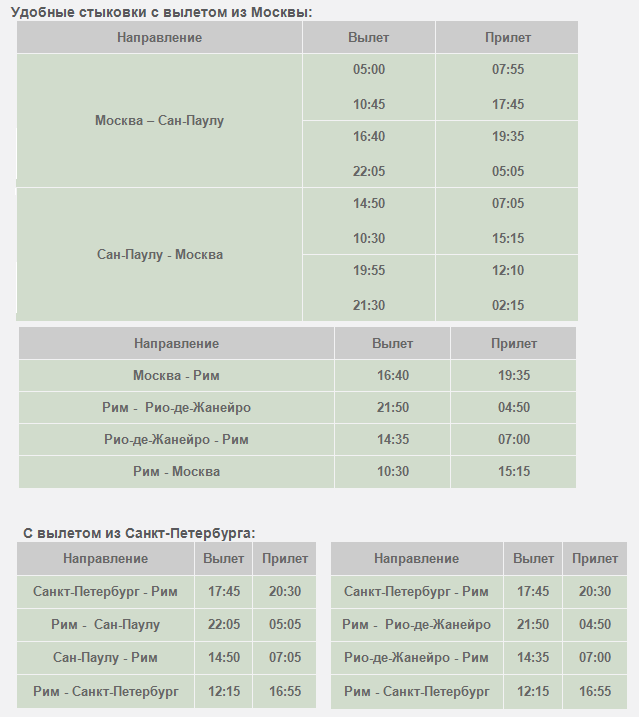
Task: Select the Рим - Москва row label
Action: 176,471
